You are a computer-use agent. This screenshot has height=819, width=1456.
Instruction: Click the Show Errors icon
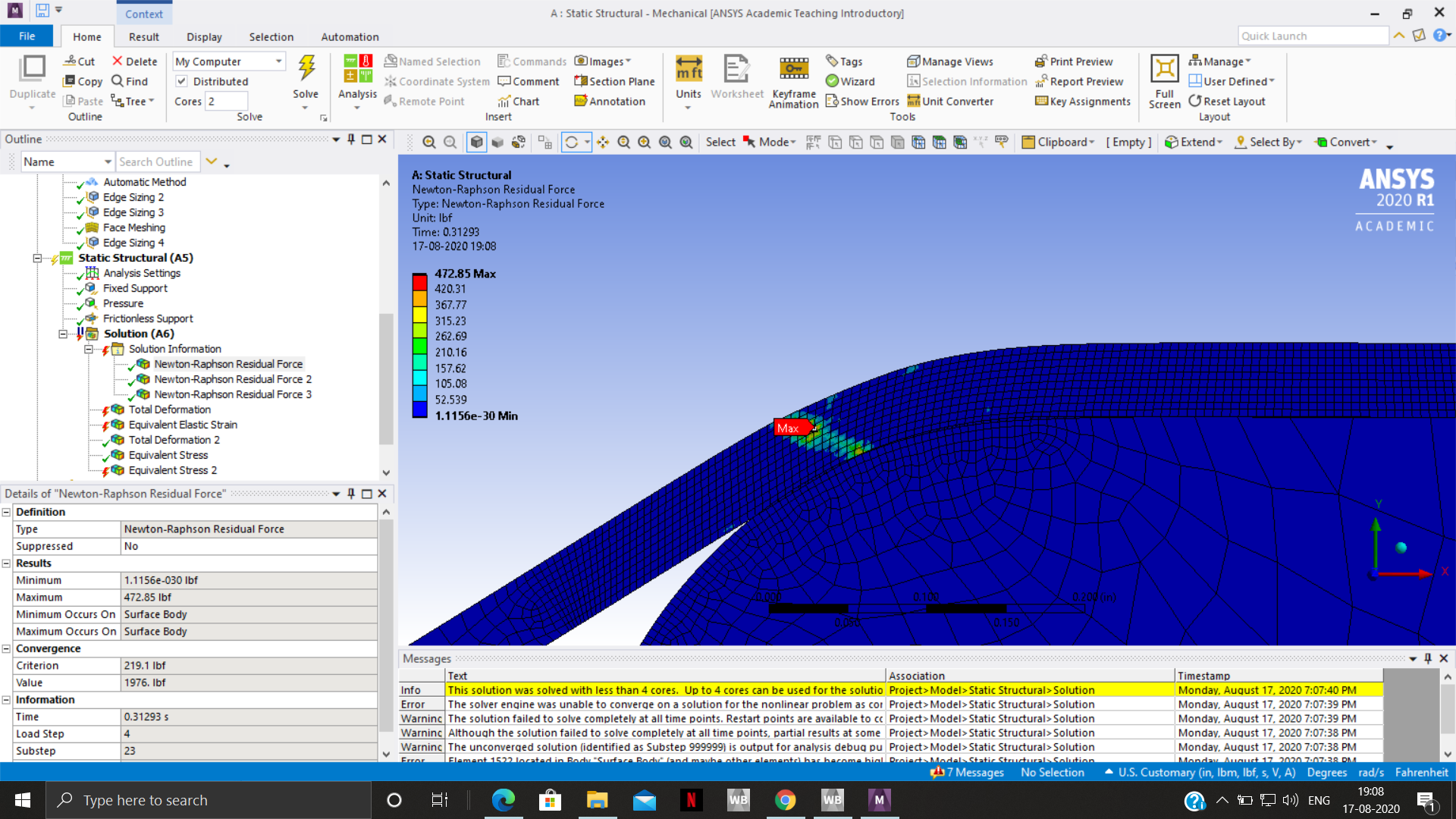(x=862, y=100)
